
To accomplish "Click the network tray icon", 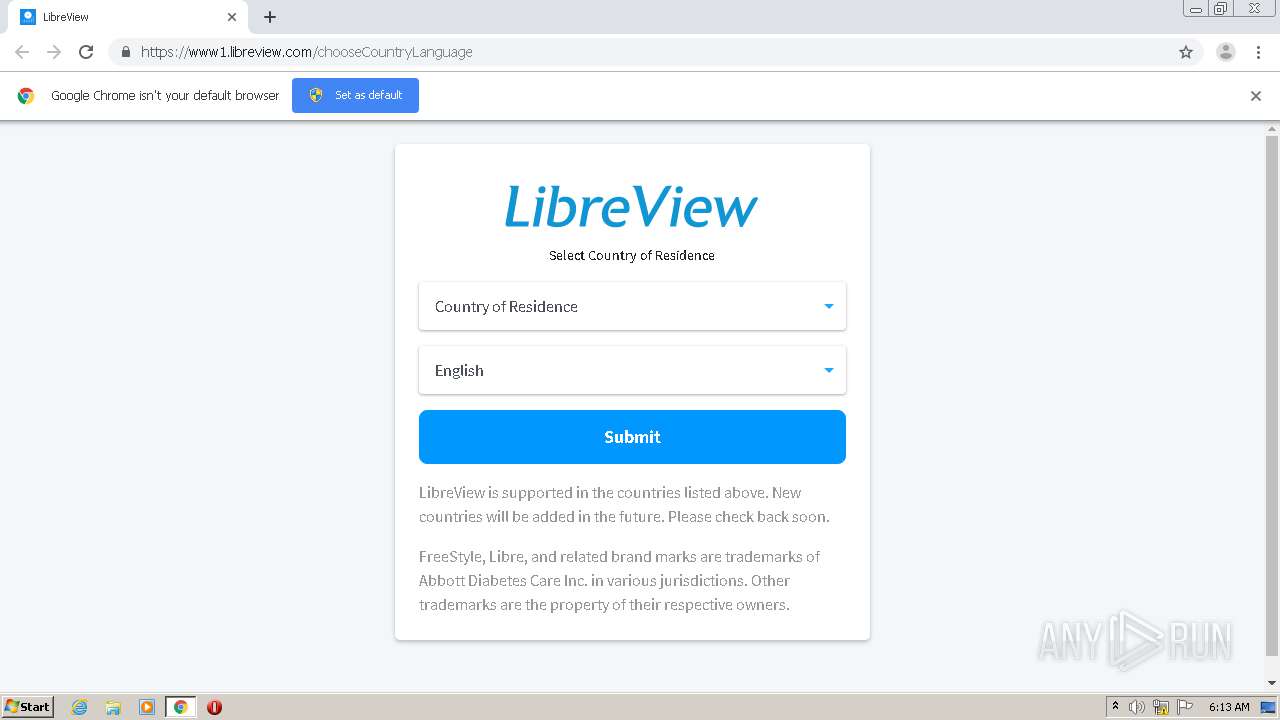I will point(1161,707).
